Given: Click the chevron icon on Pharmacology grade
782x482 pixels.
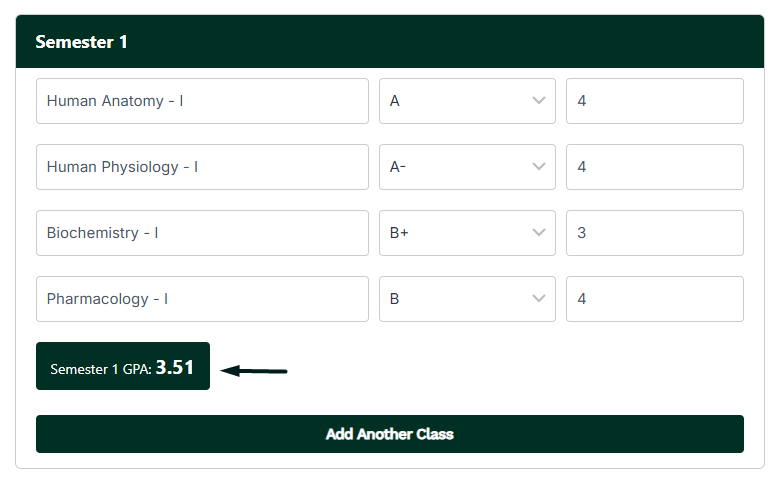Looking at the screenshot, I should tap(539, 299).
